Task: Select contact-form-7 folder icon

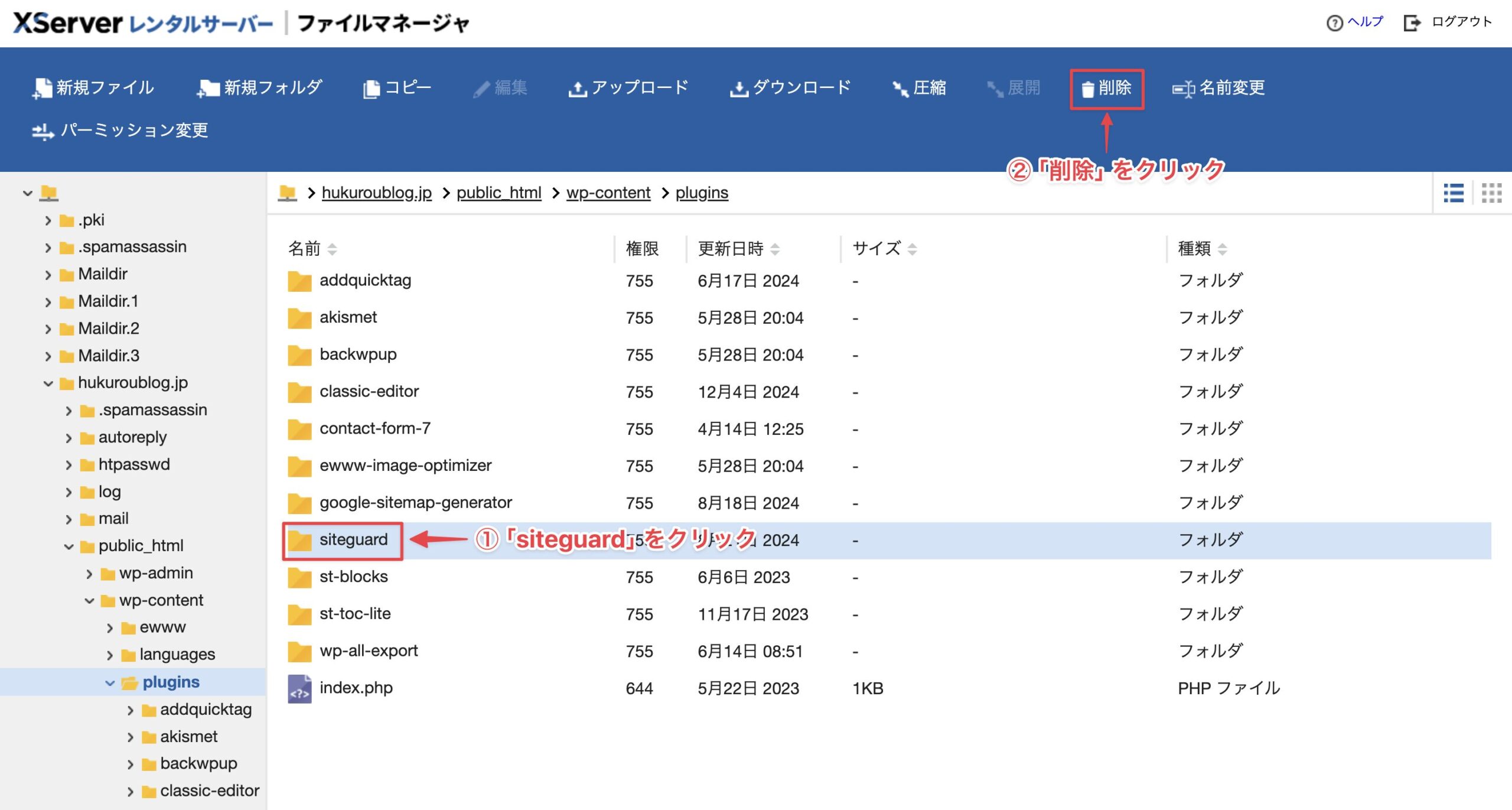Action: click(299, 429)
